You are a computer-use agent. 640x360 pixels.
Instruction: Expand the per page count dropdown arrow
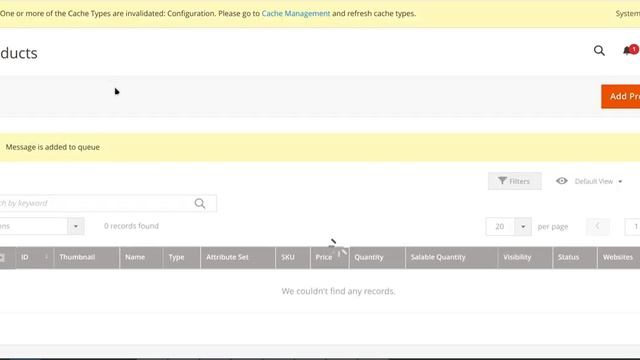coord(523,227)
